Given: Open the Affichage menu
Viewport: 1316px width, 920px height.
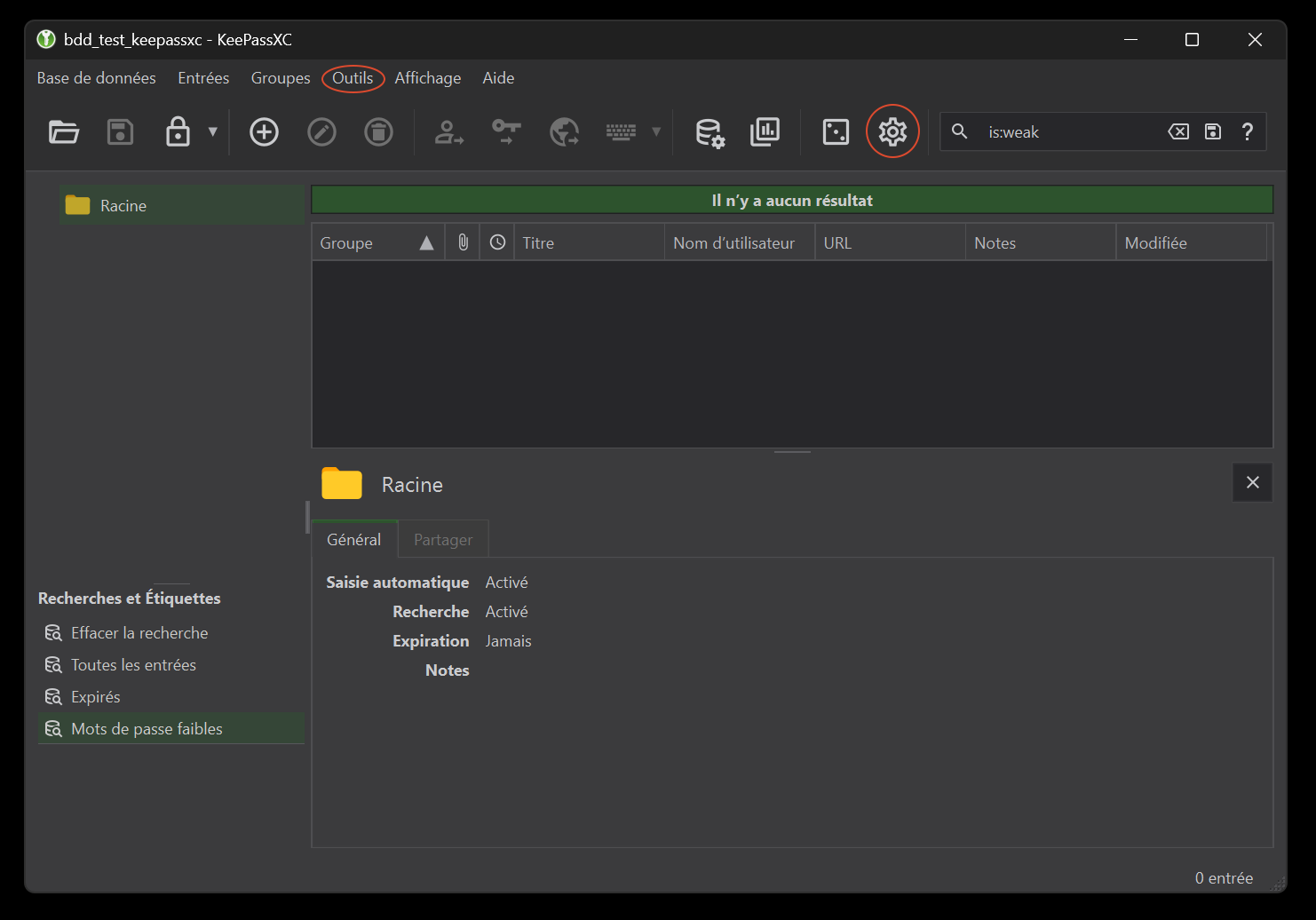Looking at the screenshot, I should (x=428, y=78).
